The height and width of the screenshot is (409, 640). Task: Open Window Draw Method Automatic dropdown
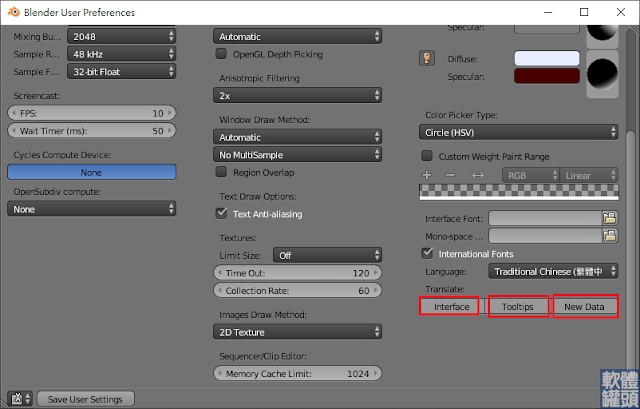297,137
